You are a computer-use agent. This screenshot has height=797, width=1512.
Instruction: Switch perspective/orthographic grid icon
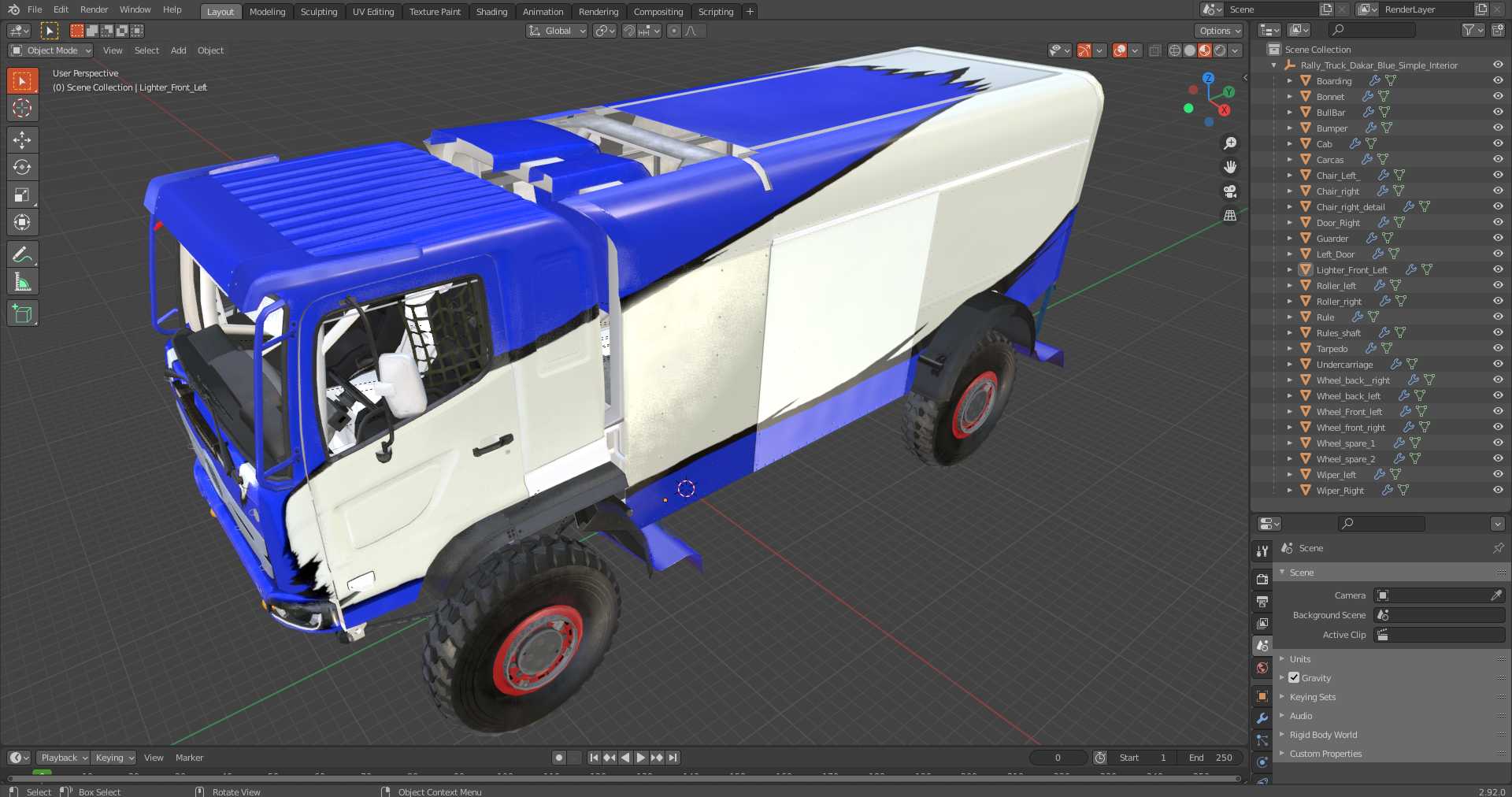(1229, 215)
